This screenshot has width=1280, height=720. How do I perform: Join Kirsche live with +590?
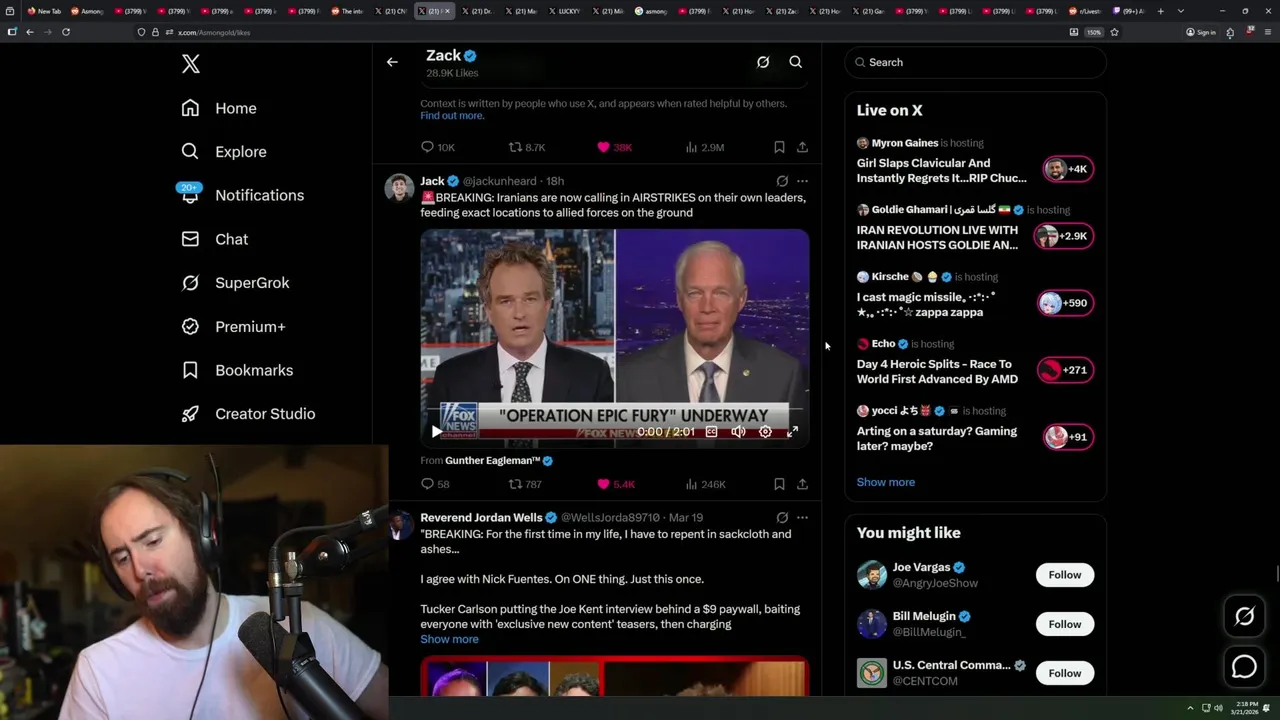[1066, 303]
